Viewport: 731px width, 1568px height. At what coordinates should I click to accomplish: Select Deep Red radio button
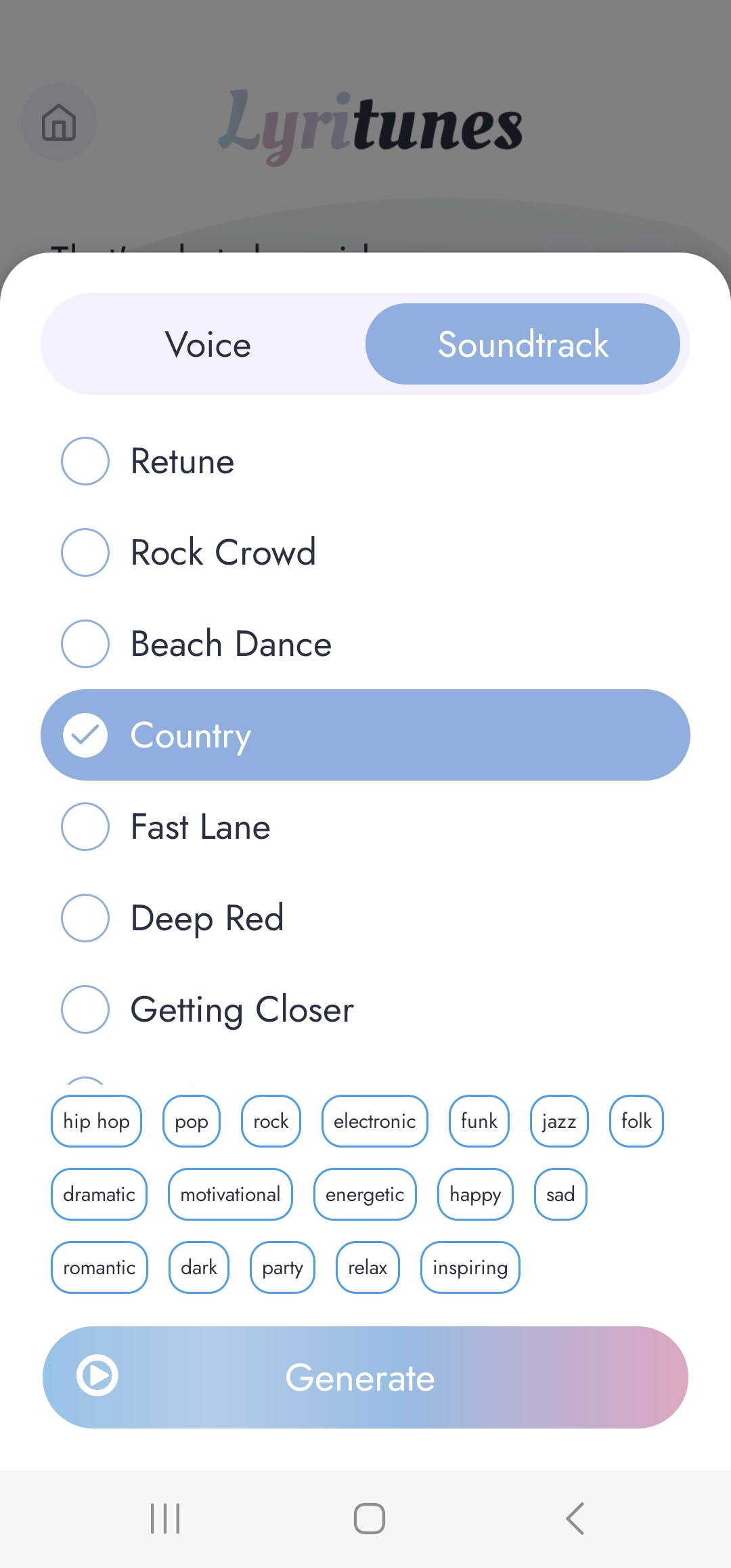pyautogui.click(x=85, y=918)
